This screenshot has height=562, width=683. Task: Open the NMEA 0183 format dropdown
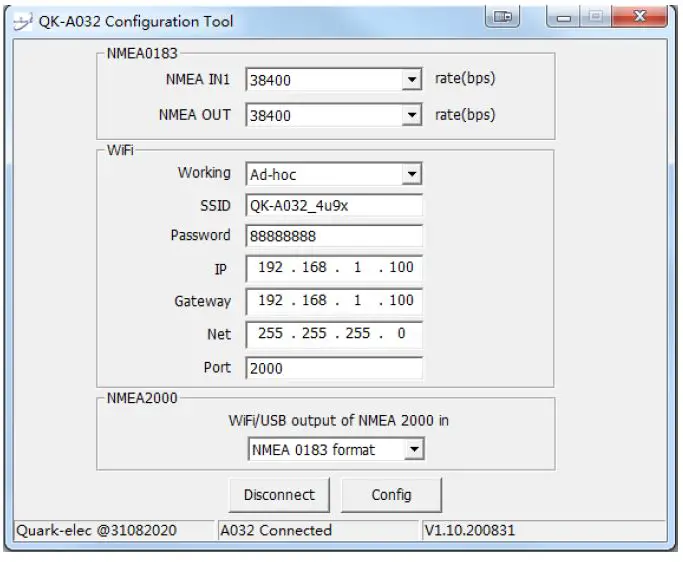coord(414,449)
